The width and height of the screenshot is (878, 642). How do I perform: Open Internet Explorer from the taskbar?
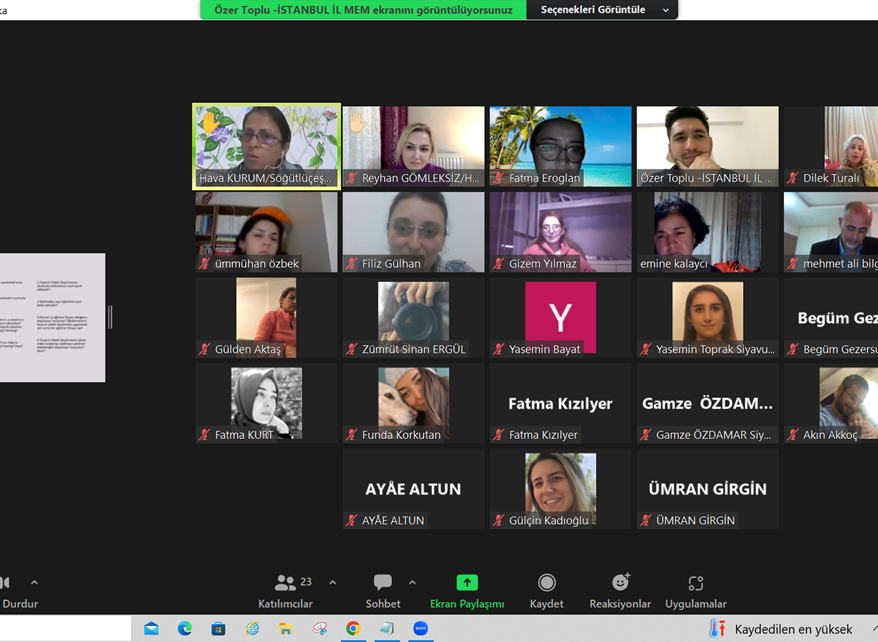click(253, 629)
